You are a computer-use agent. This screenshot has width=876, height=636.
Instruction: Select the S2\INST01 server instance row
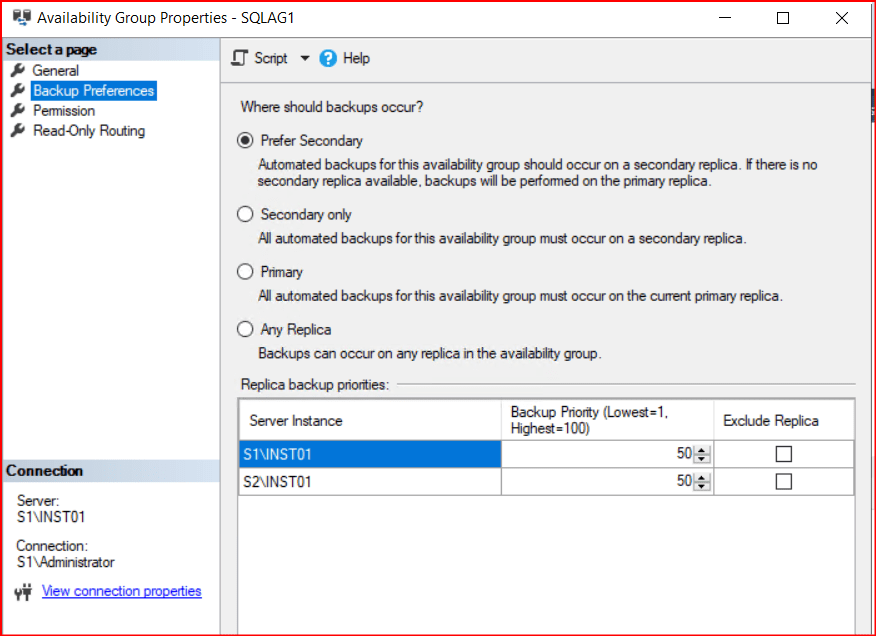[369, 481]
